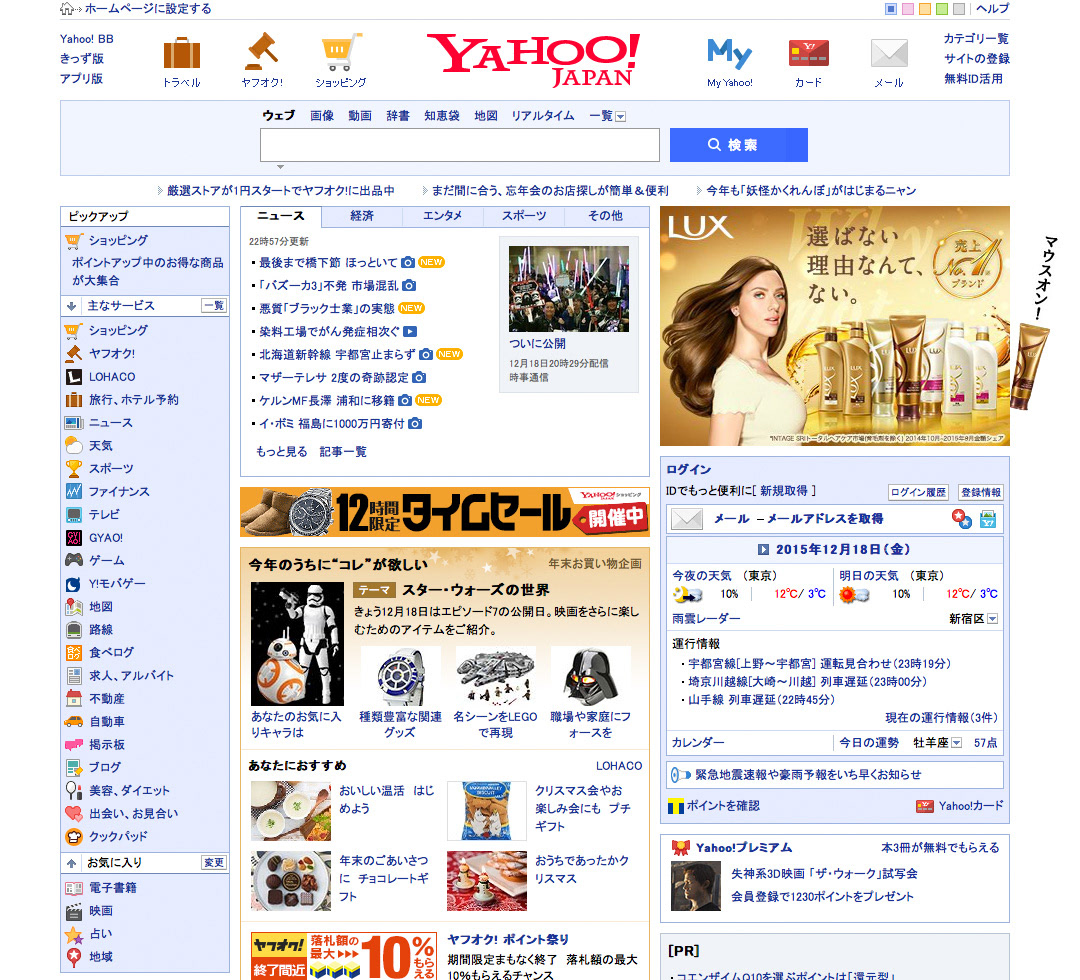
Task: Click the red Yahoo Card icon
Action: point(808,53)
